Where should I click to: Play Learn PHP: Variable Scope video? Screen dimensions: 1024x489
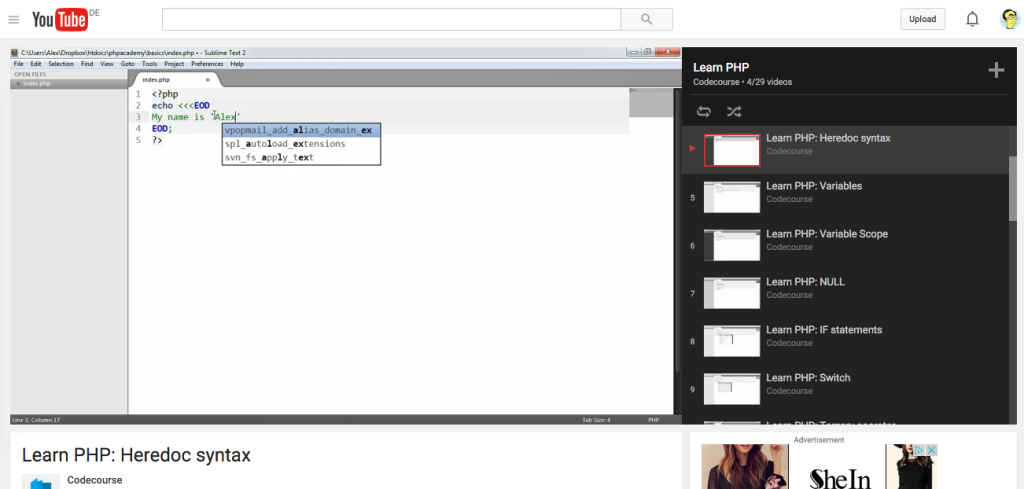826,234
